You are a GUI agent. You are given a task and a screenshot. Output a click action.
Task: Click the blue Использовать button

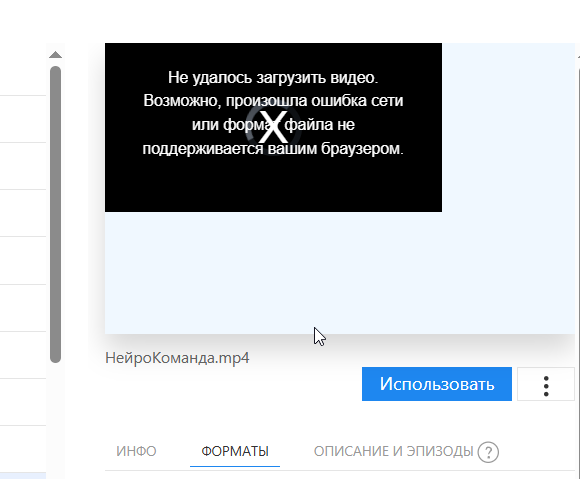(436, 384)
